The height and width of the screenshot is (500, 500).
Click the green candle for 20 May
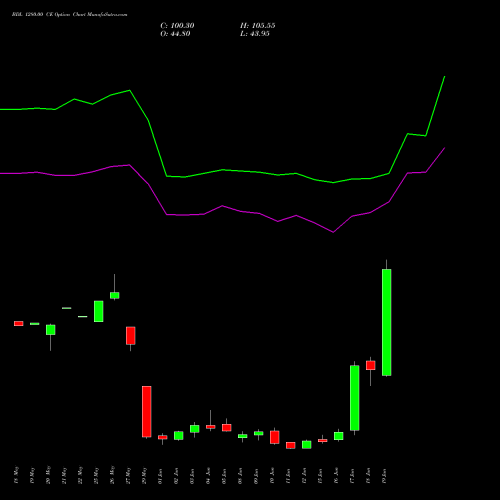tap(51, 330)
